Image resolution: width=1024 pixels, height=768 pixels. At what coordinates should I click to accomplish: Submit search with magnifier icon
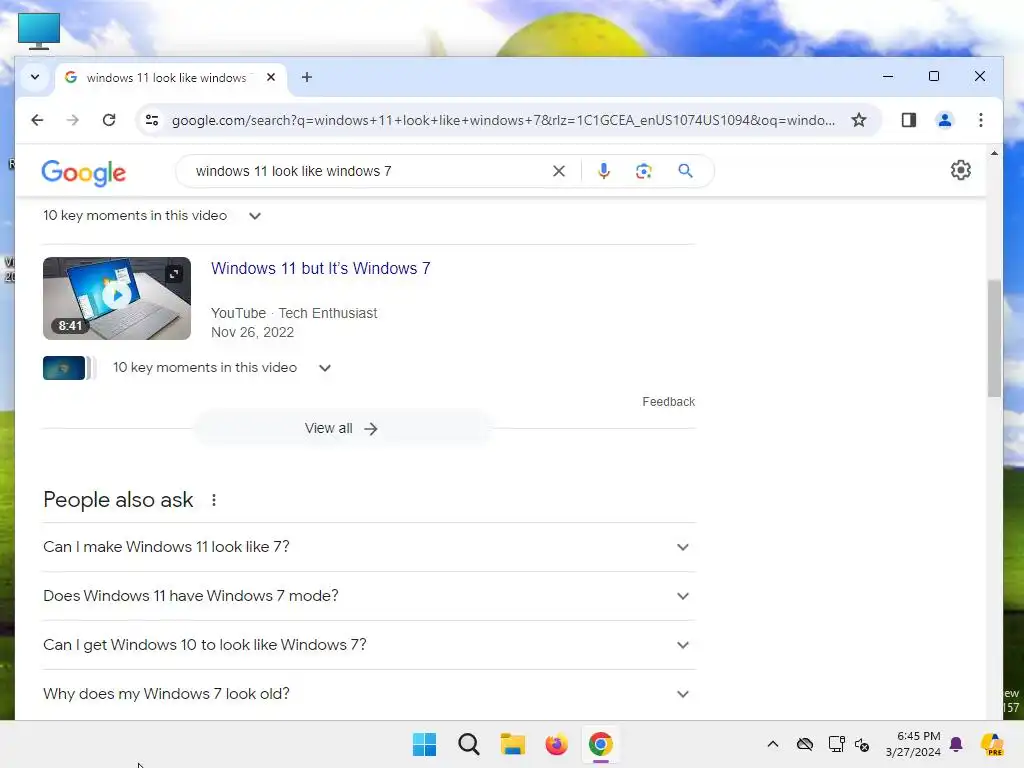685,171
